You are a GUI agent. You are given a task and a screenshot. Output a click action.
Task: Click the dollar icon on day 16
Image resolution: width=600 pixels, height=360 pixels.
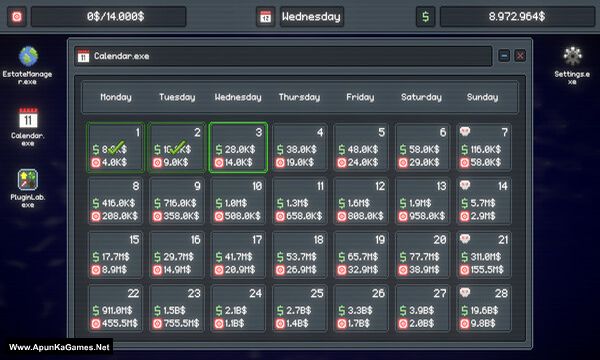tap(157, 257)
